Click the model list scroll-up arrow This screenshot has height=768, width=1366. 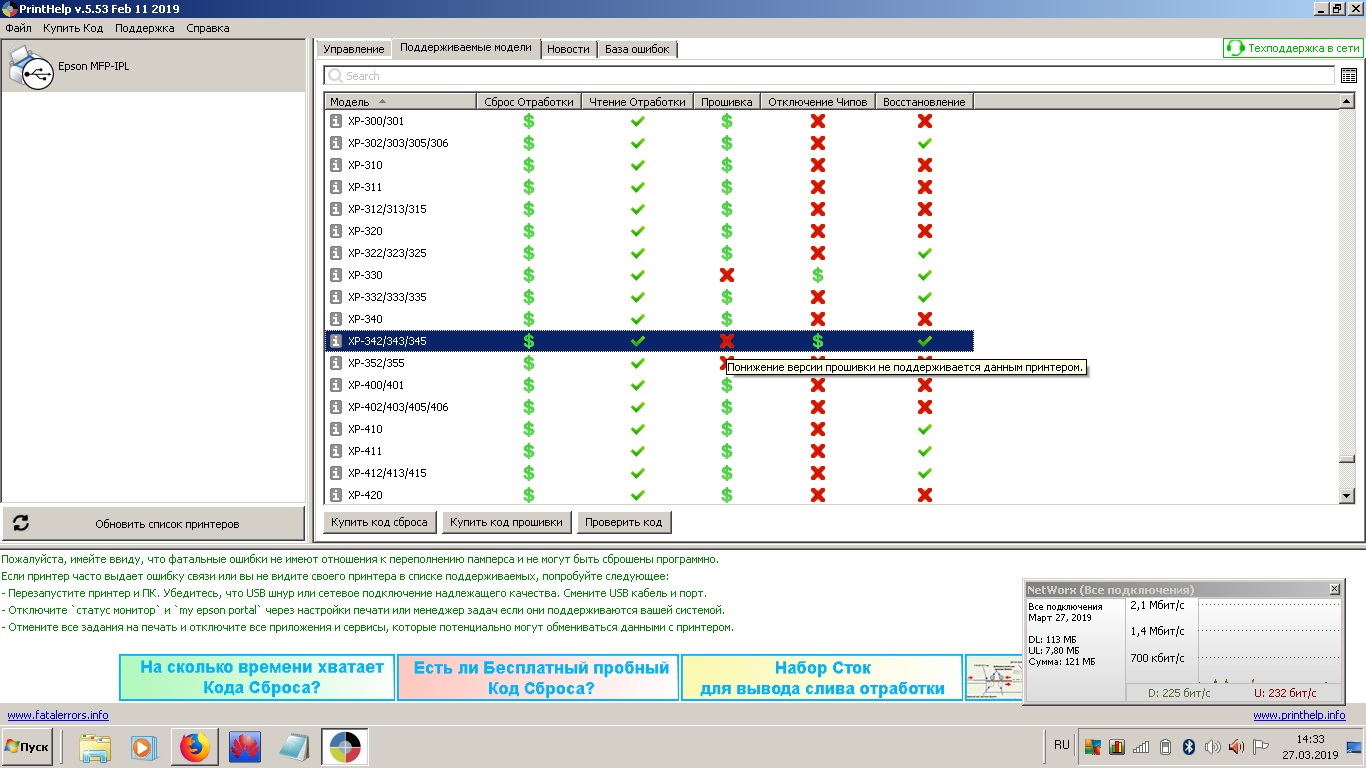(1347, 101)
